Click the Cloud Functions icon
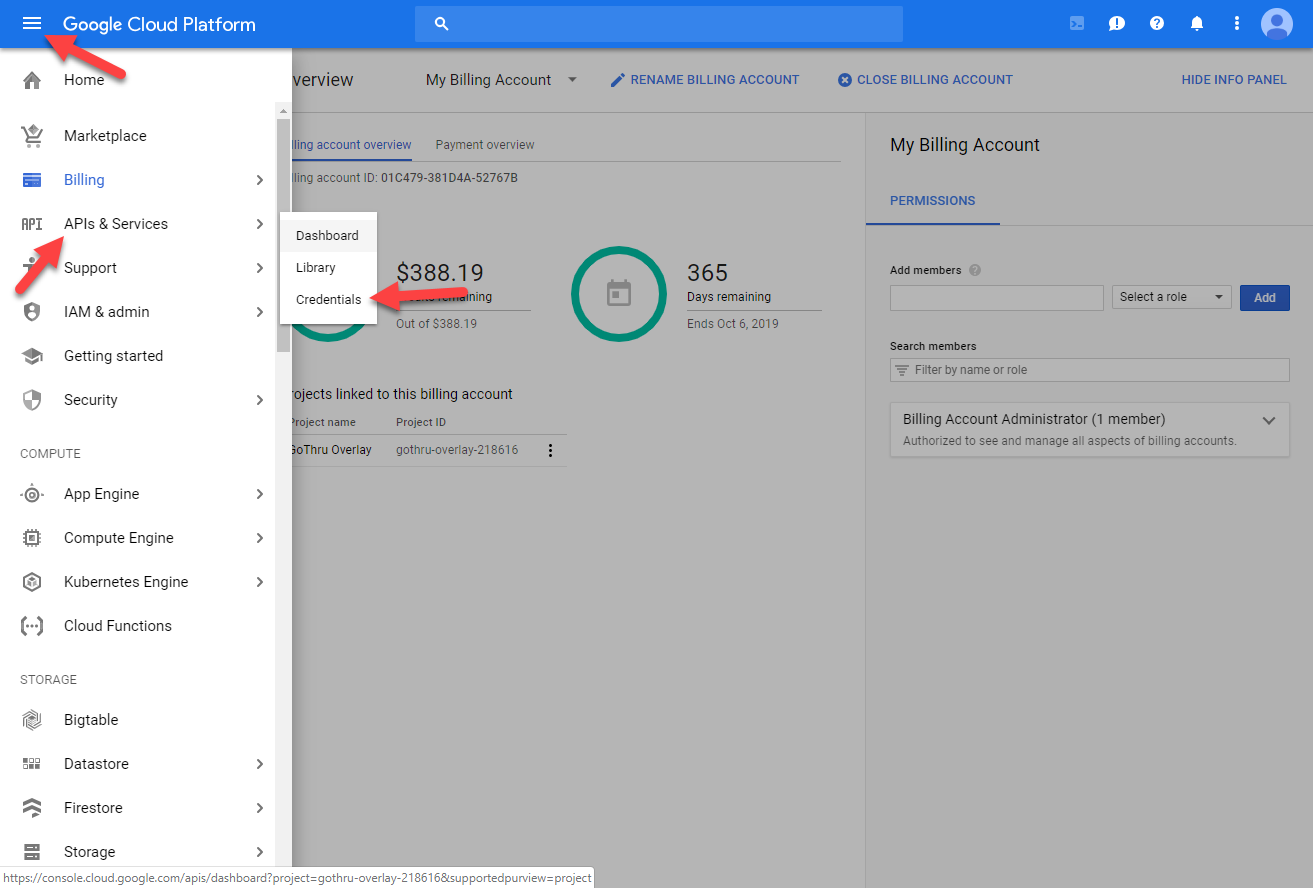 (x=30, y=625)
